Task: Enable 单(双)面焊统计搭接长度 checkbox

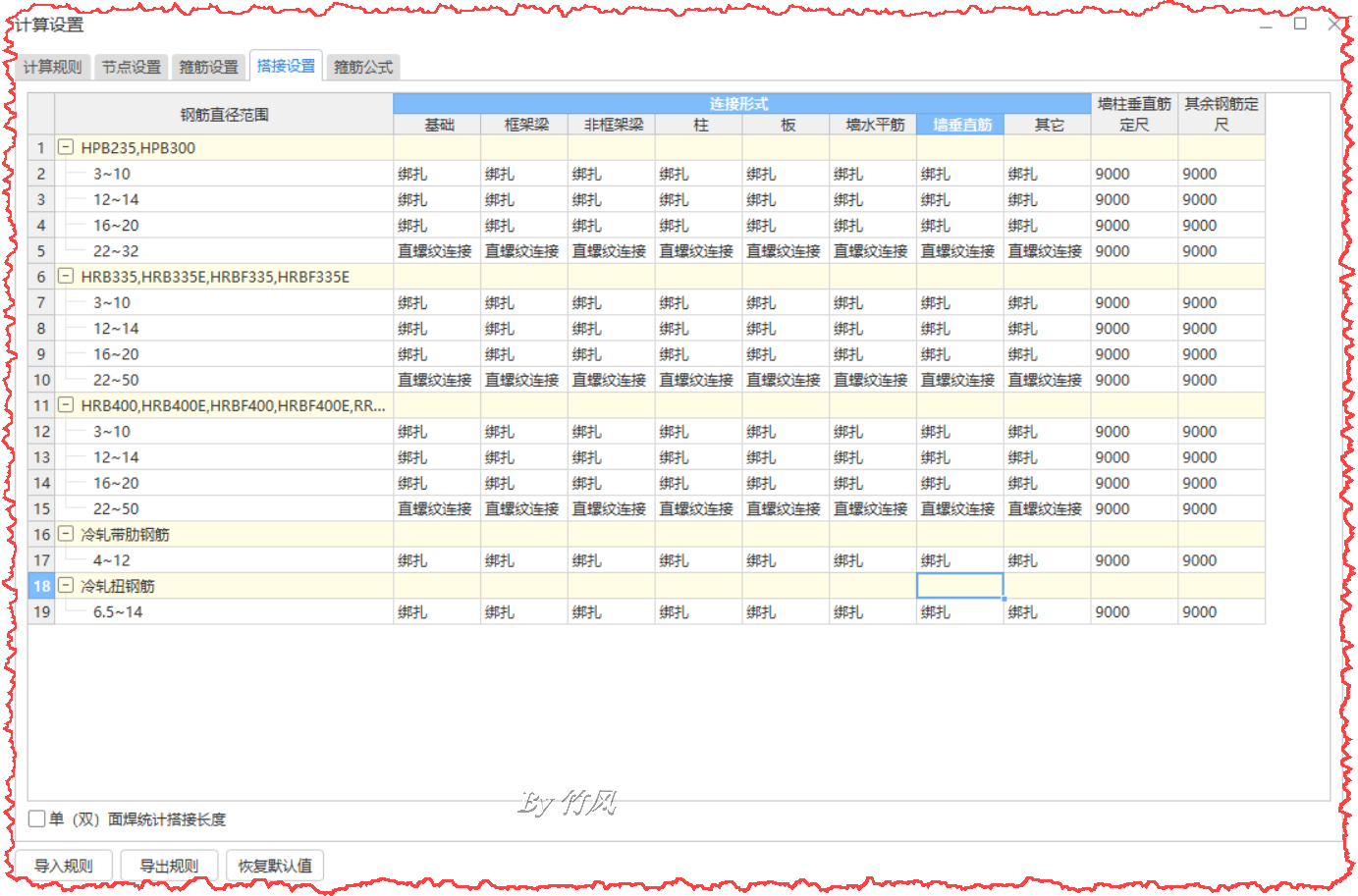Action: 37,818
